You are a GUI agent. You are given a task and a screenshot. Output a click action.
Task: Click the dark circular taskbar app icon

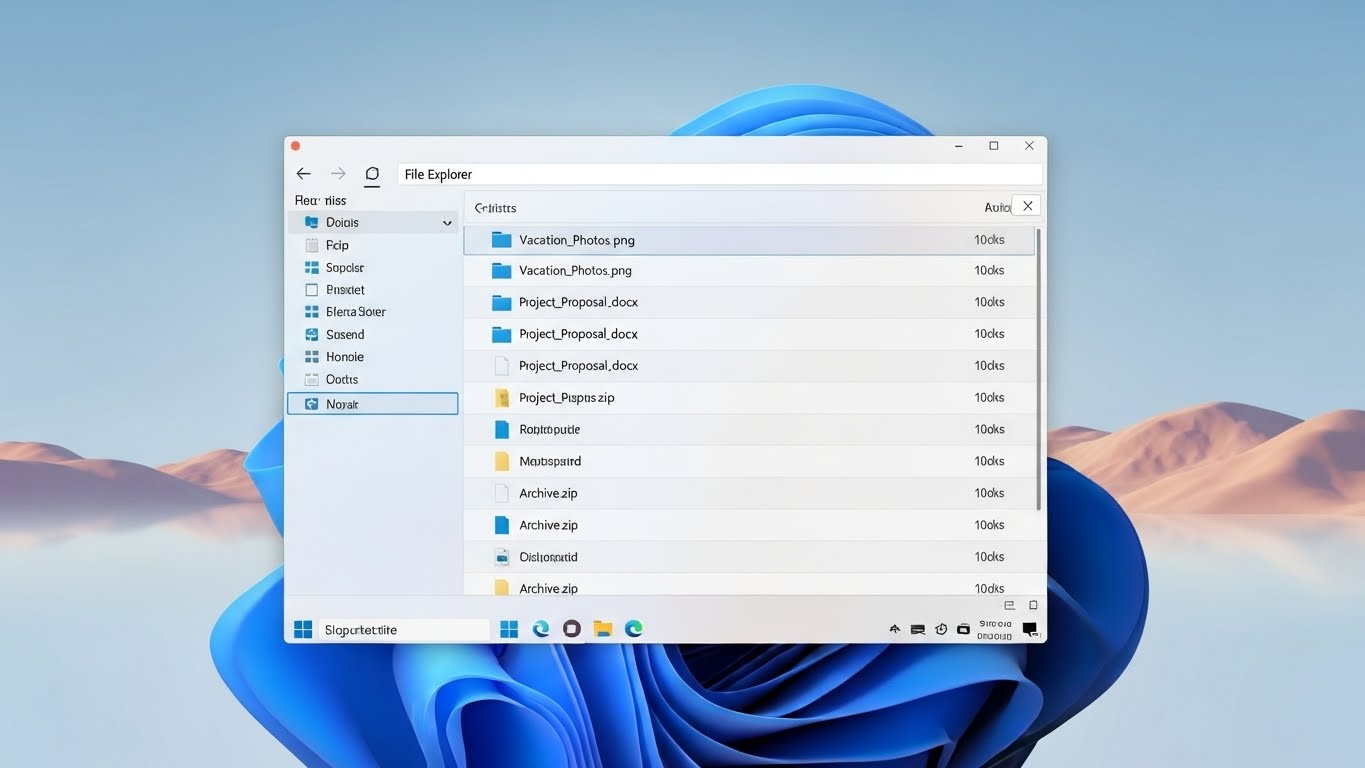(x=572, y=629)
